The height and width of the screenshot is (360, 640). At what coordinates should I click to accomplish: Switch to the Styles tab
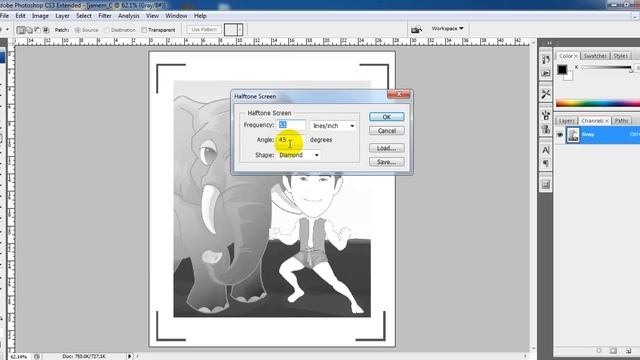pos(620,56)
